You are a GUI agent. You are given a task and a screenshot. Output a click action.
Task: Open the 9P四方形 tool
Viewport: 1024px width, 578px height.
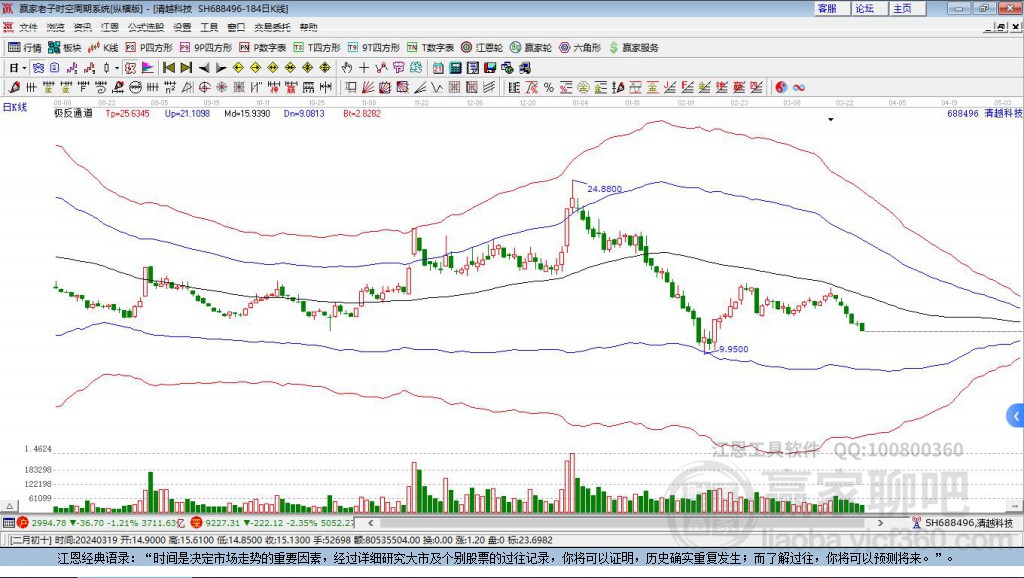pyautogui.click(x=206, y=48)
